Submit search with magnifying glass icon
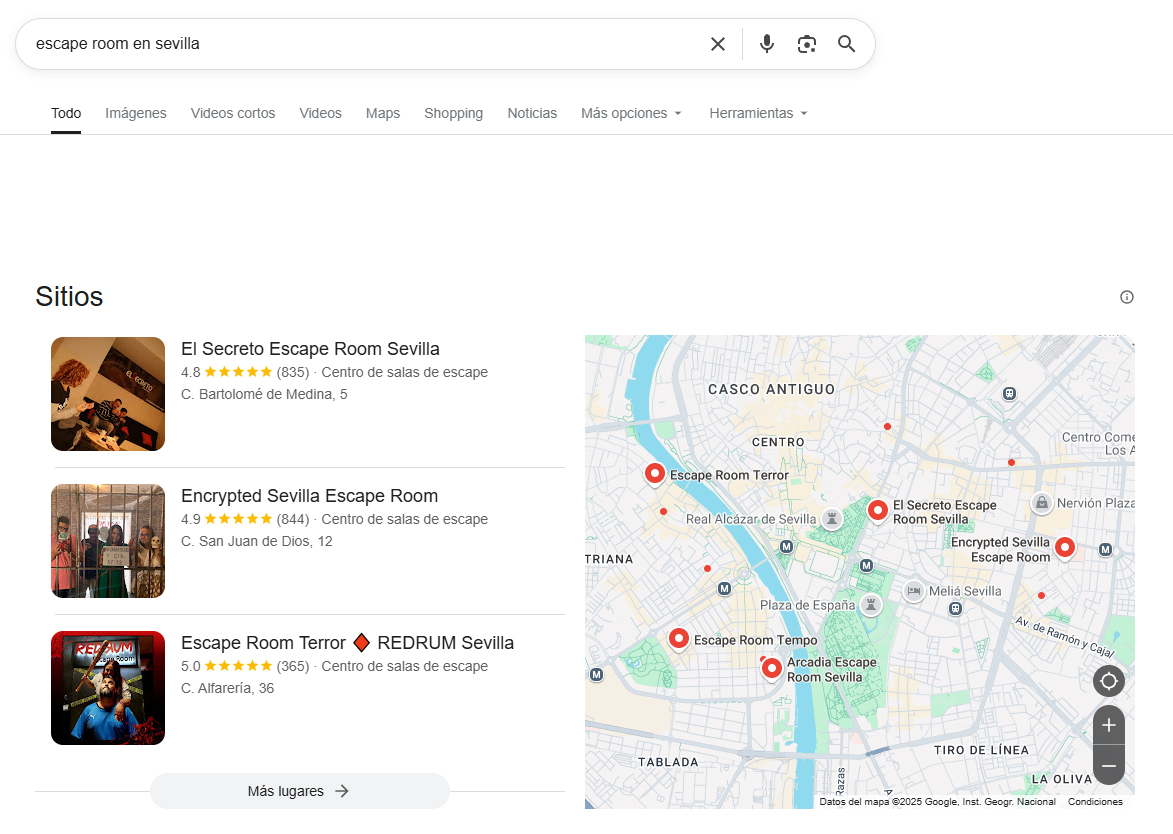Image resolution: width=1173 pixels, height=834 pixels. pos(846,44)
